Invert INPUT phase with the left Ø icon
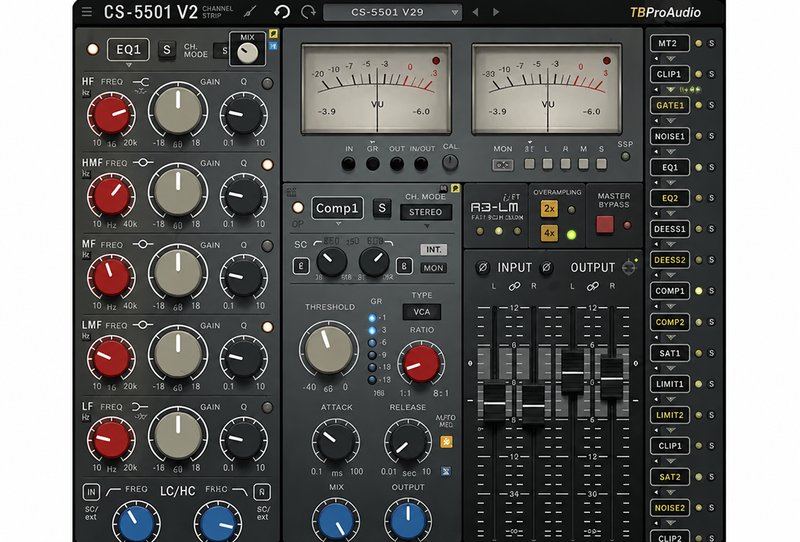 click(x=482, y=267)
